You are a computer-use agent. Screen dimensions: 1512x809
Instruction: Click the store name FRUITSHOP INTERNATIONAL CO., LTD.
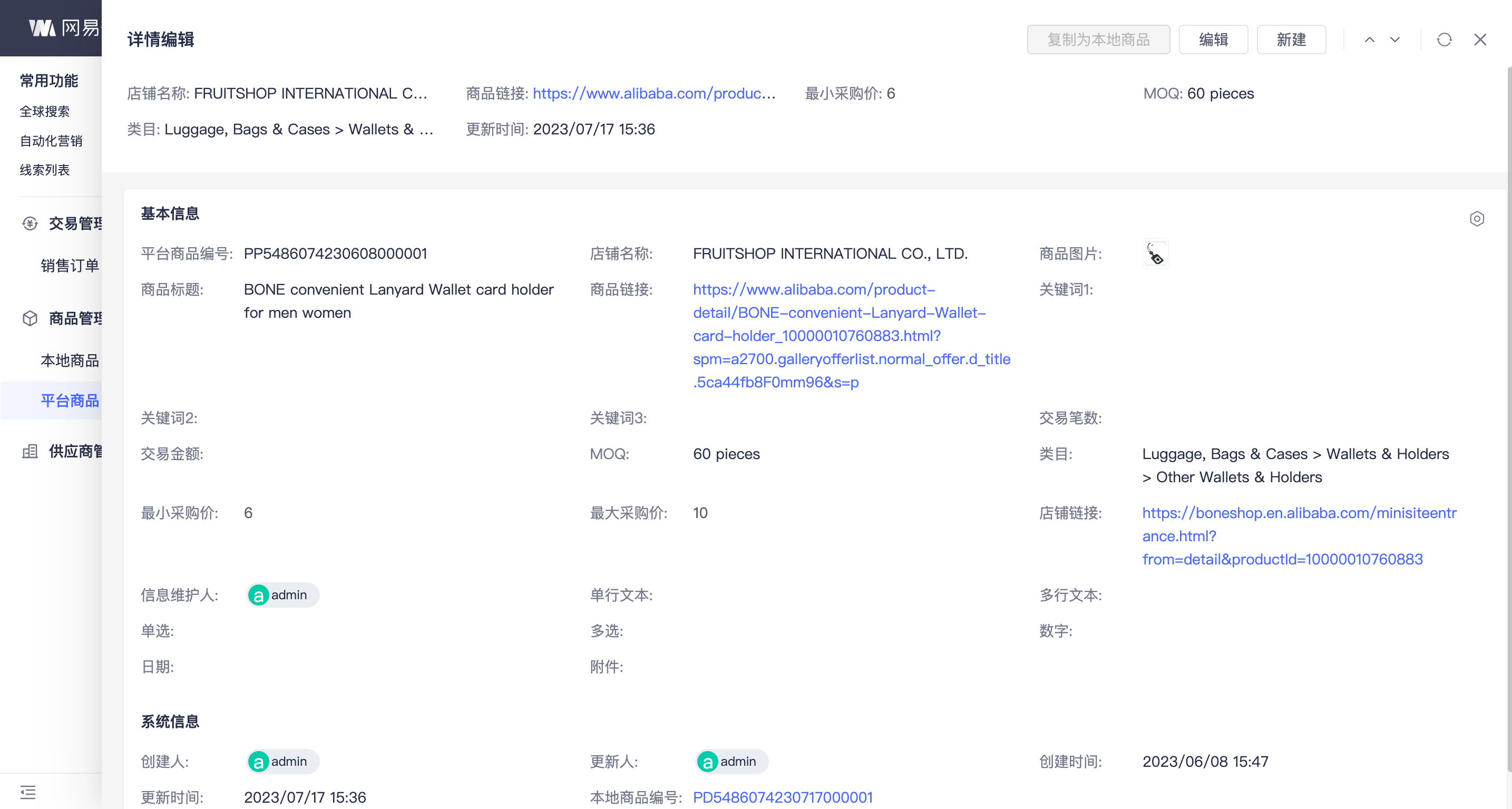pyautogui.click(x=830, y=254)
